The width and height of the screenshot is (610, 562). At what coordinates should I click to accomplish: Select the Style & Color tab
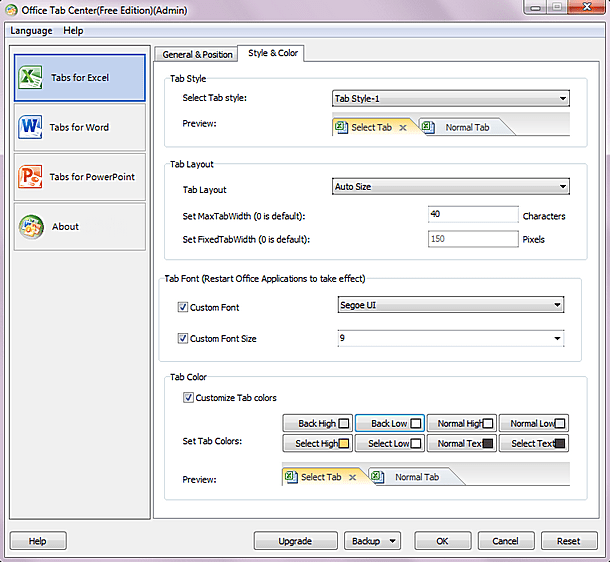(x=273, y=53)
